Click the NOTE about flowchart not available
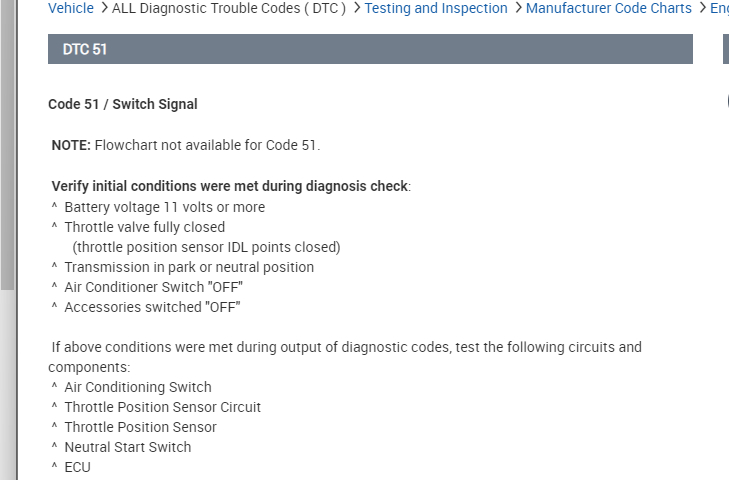This screenshot has height=480, width=729. click(x=186, y=145)
